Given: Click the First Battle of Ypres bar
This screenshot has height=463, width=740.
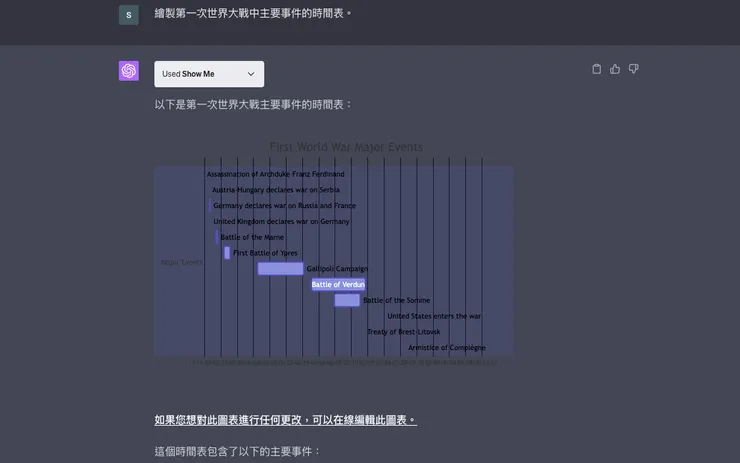Looking at the screenshot, I should [x=227, y=253].
